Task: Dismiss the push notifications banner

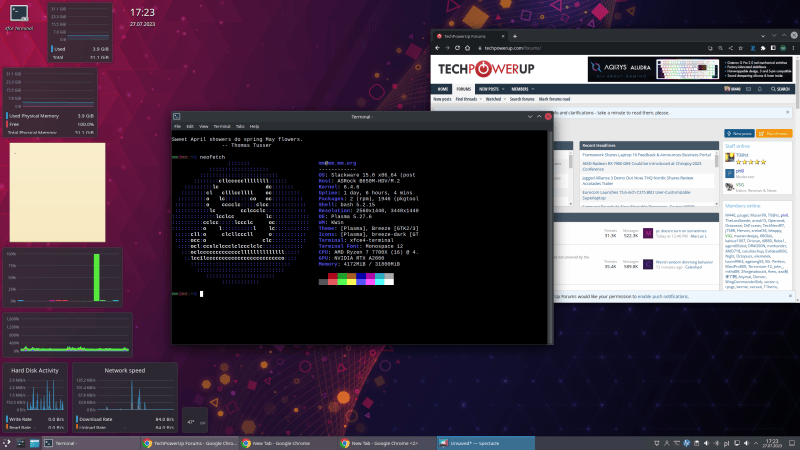Action: pyautogui.click(x=790, y=296)
